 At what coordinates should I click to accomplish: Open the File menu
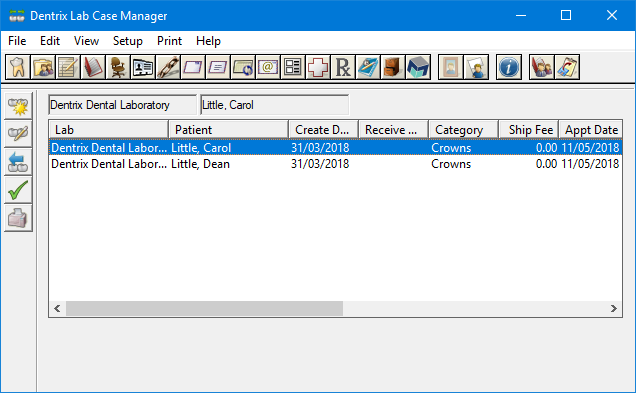point(17,41)
